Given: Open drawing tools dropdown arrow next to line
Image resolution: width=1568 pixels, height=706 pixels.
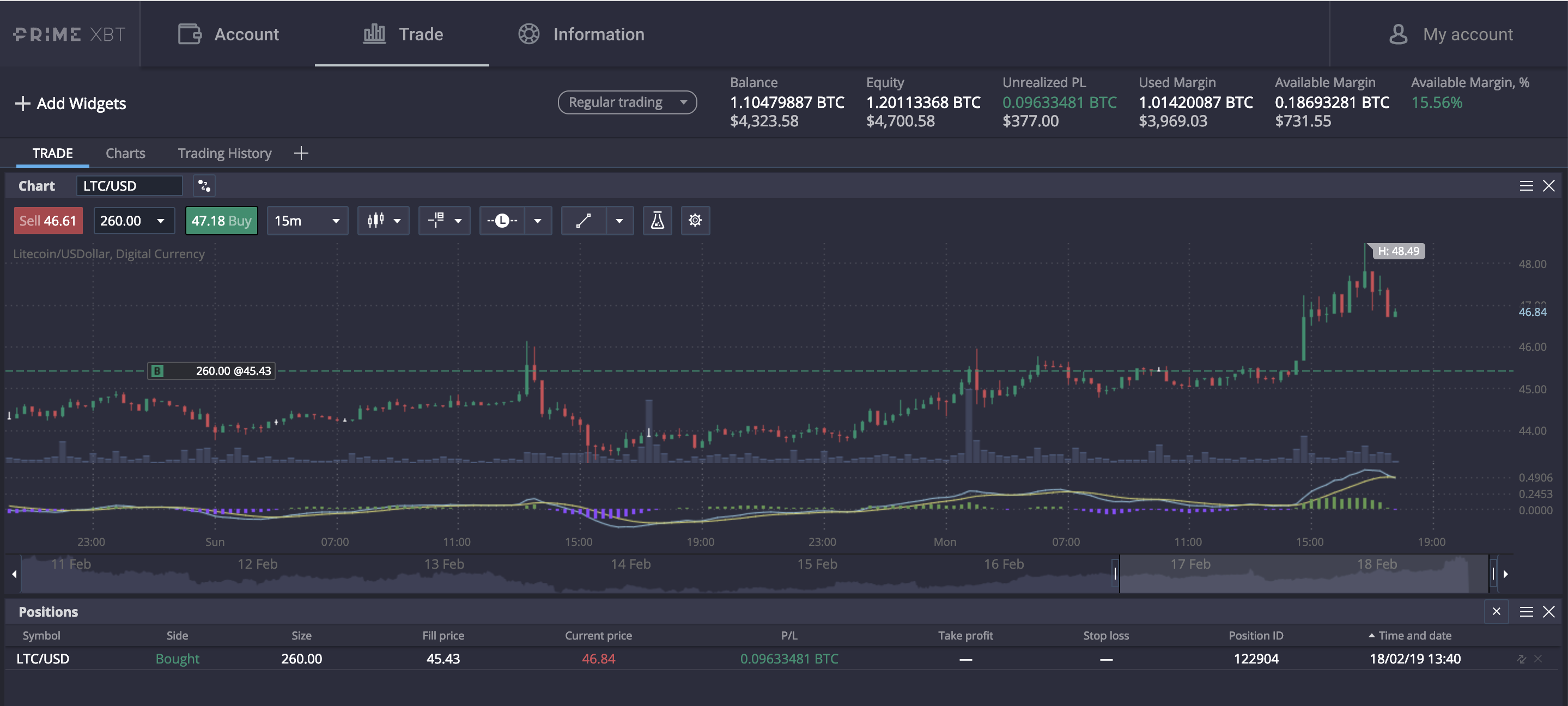Looking at the screenshot, I should click(x=619, y=220).
